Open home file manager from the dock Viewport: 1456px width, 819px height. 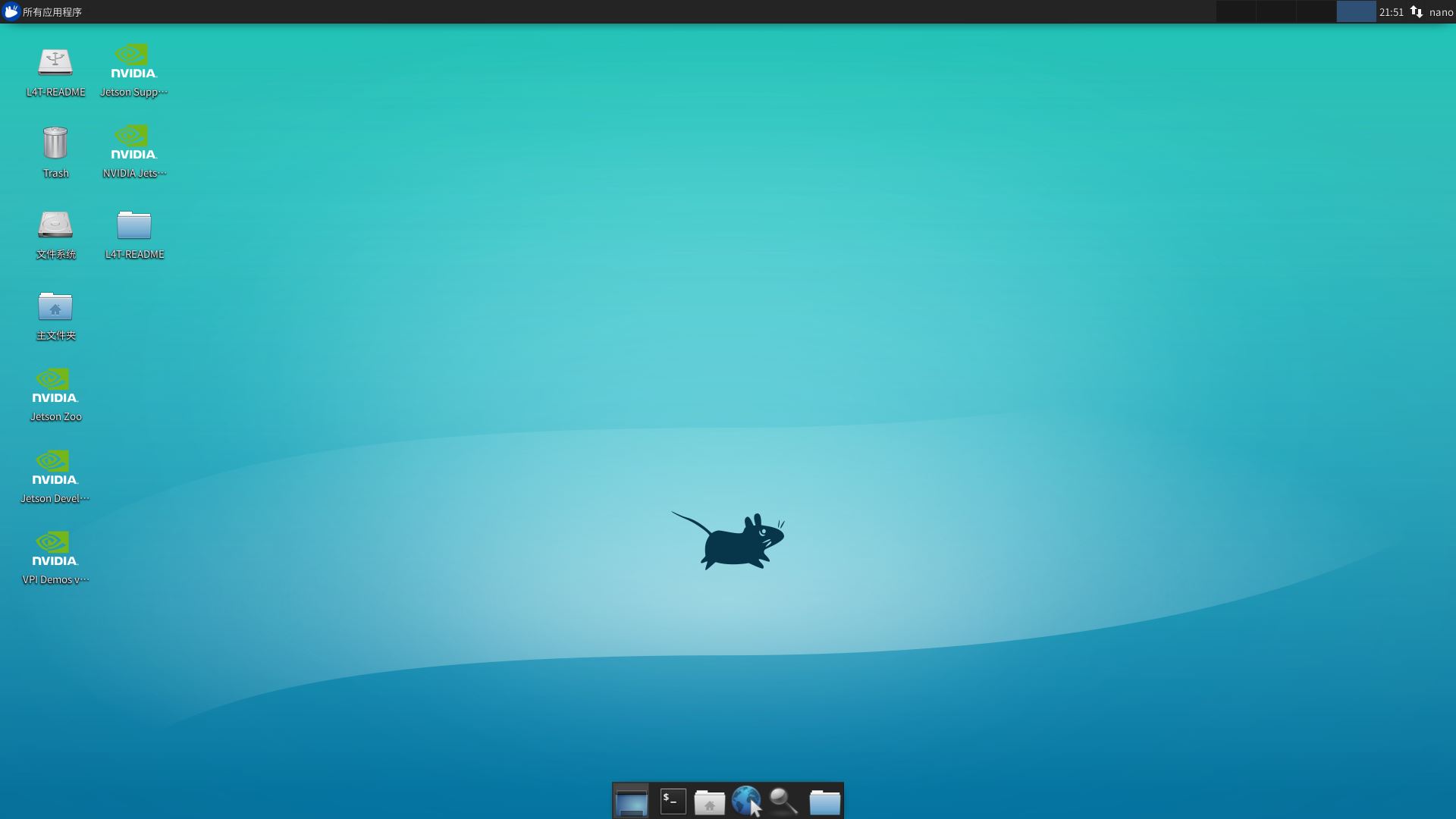pos(709,802)
